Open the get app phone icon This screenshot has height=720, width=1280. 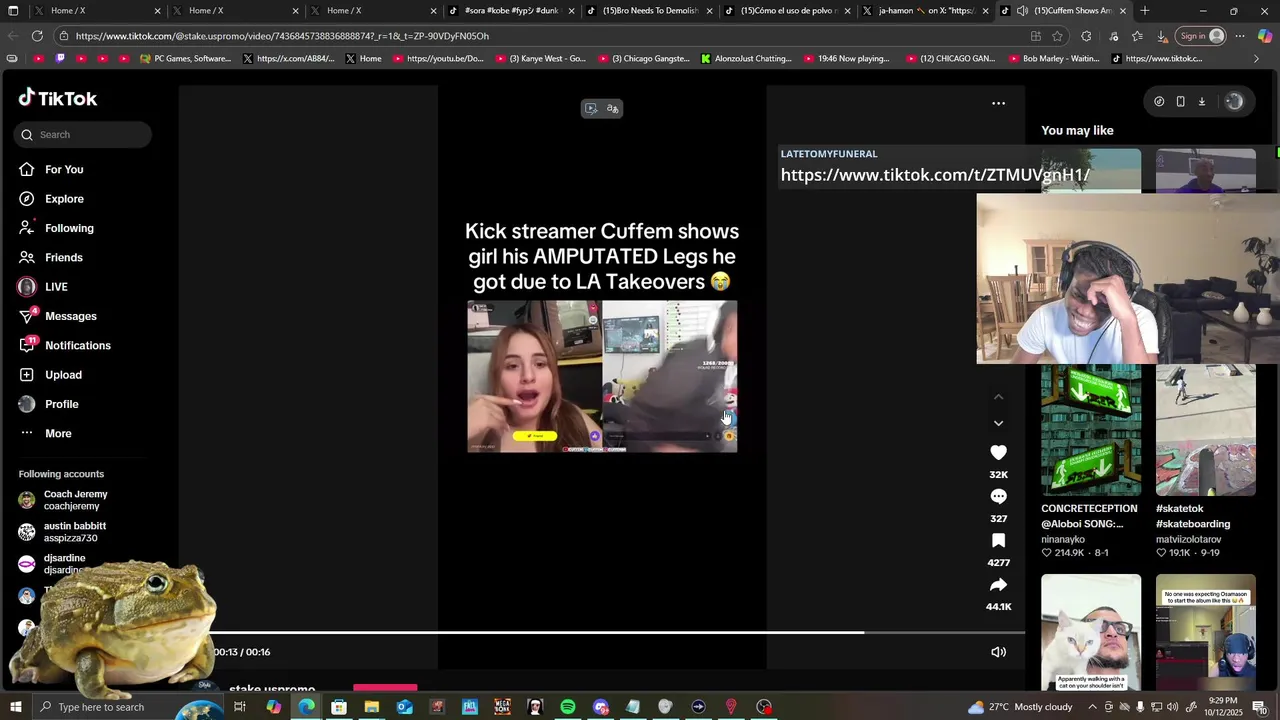pos(1180,101)
